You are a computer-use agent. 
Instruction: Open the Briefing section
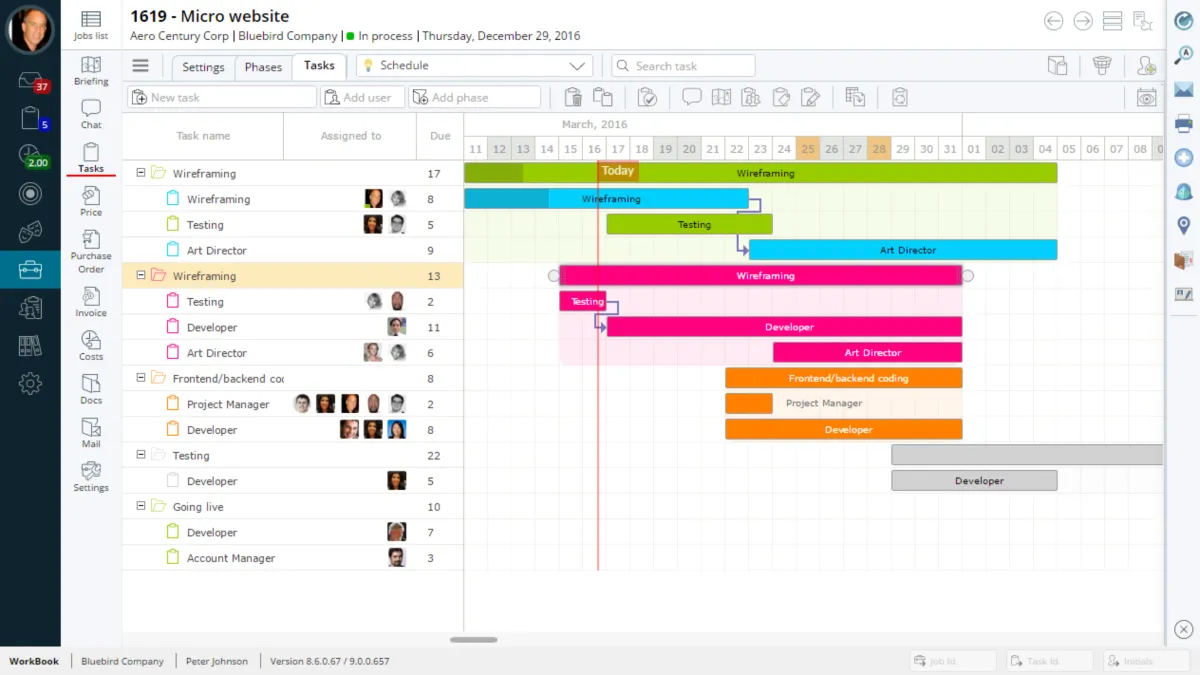(x=91, y=71)
